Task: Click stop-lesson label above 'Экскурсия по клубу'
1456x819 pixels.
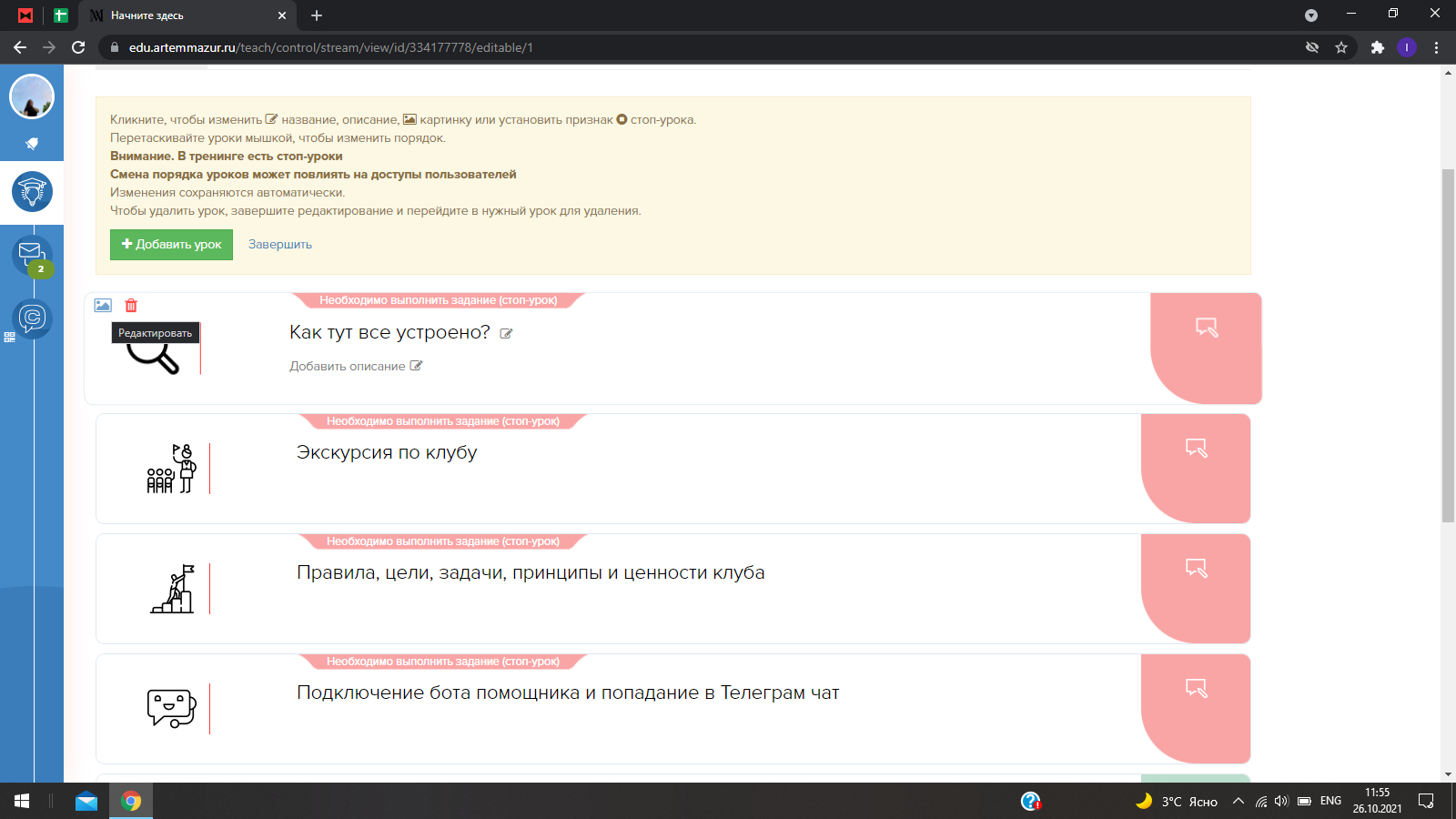Action: click(x=443, y=421)
